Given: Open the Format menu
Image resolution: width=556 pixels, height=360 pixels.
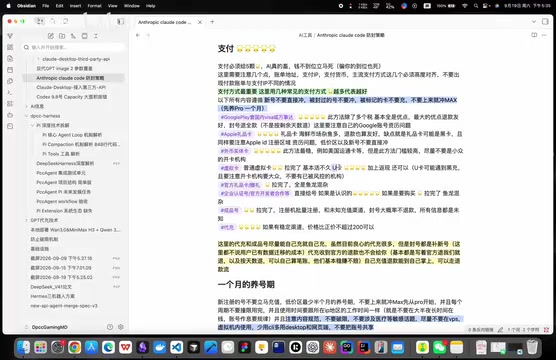Looking at the screenshot, I should click(x=94, y=6).
